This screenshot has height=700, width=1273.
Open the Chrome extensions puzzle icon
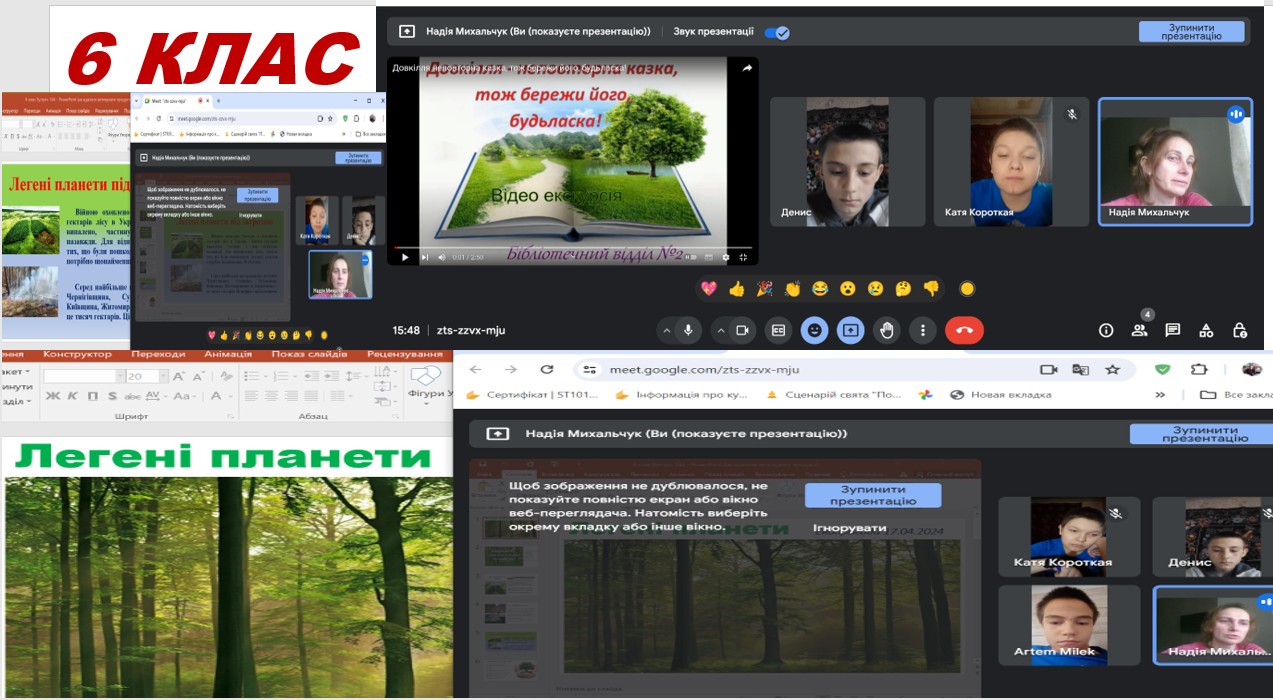[x=1199, y=369]
